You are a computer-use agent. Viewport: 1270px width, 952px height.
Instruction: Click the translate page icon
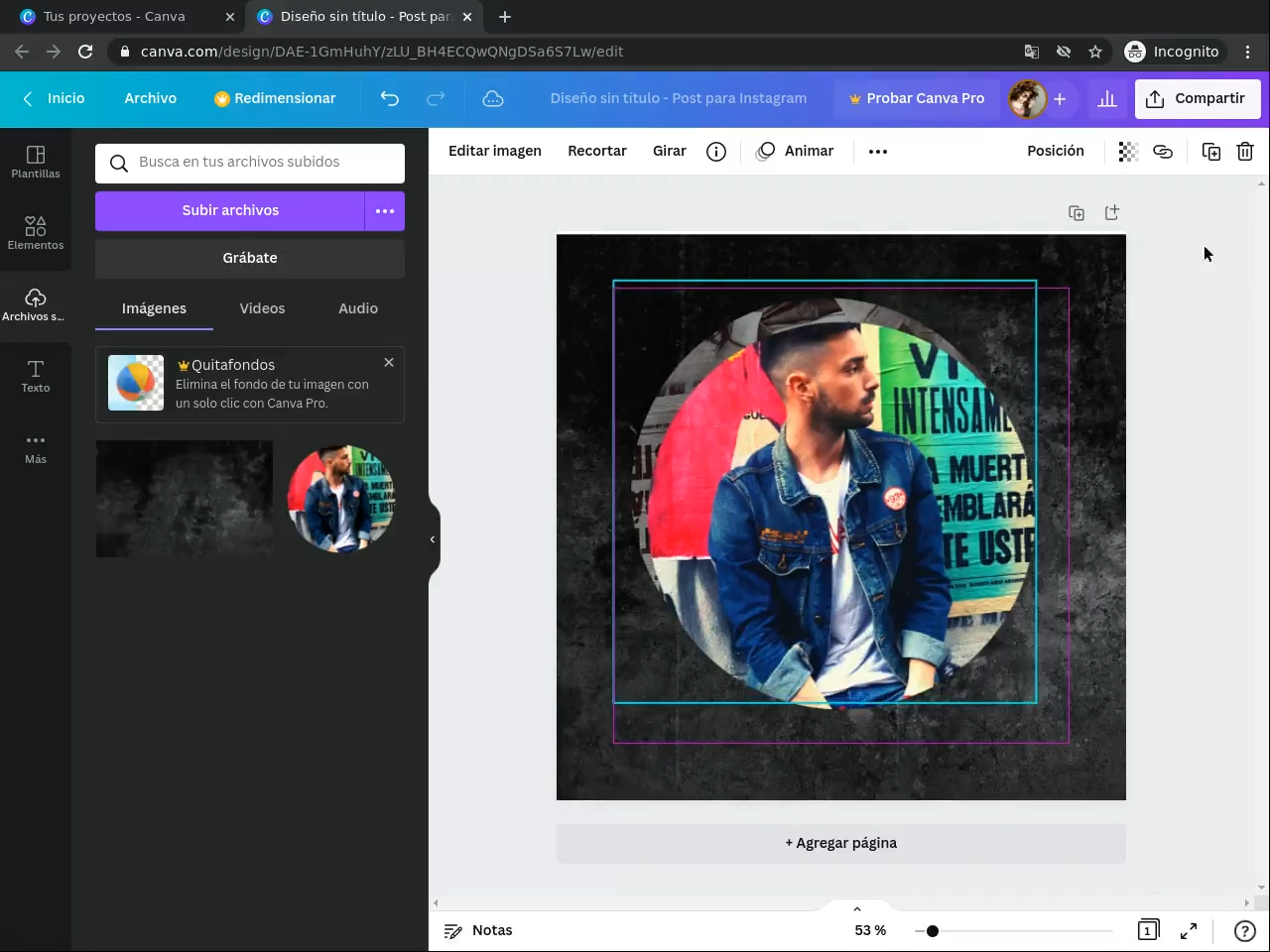pos(1032,52)
